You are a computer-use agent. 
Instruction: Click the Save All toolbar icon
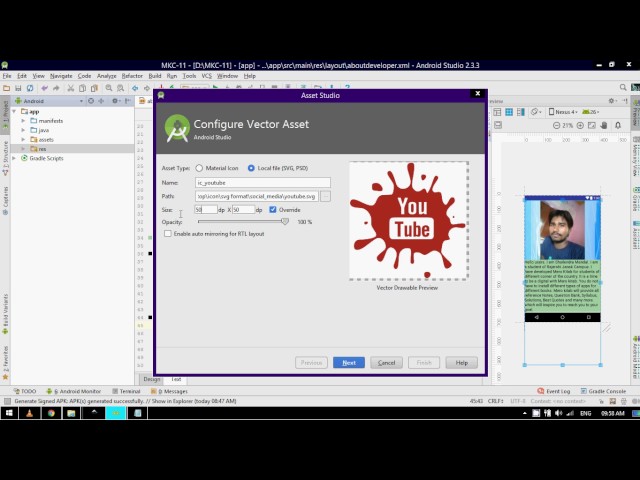coord(18,88)
